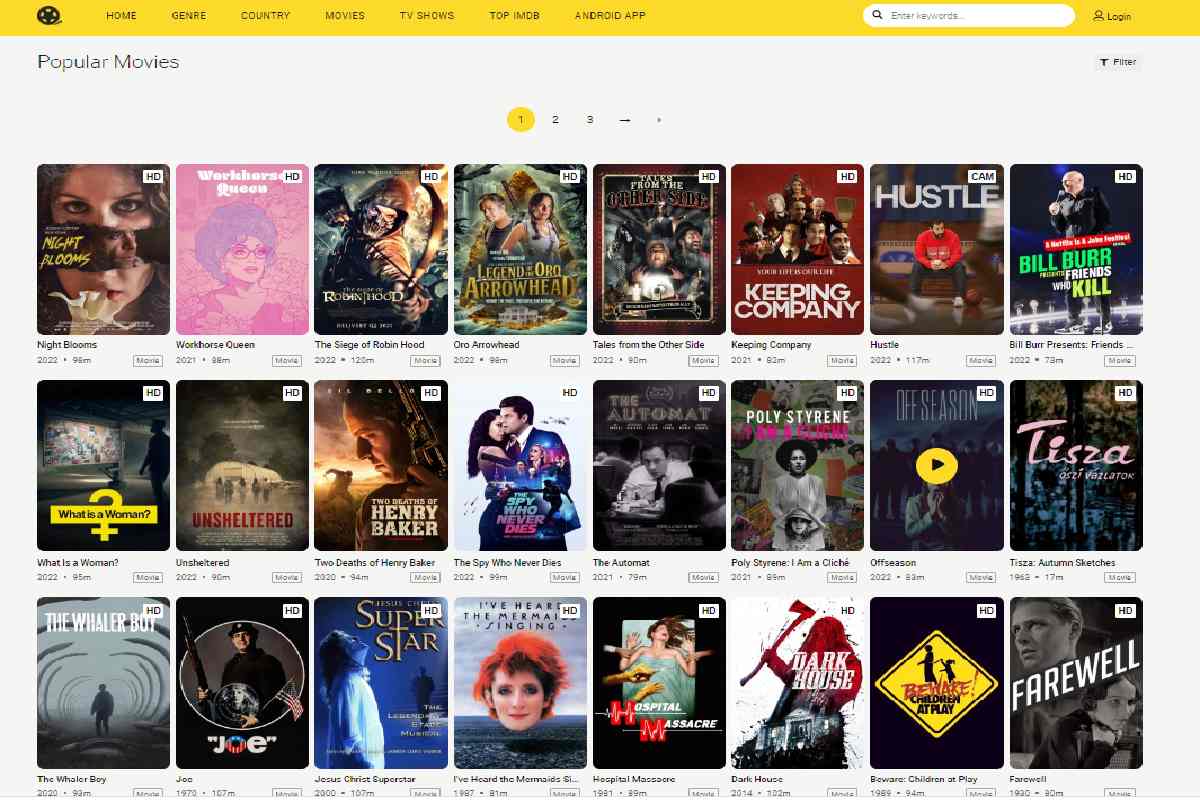1200x800 pixels.
Task: Open the What is a Woman? poster
Action: 103,466
